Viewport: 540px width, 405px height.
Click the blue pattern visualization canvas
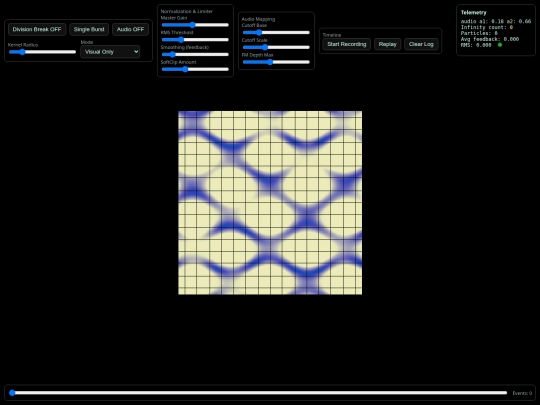pos(270,203)
